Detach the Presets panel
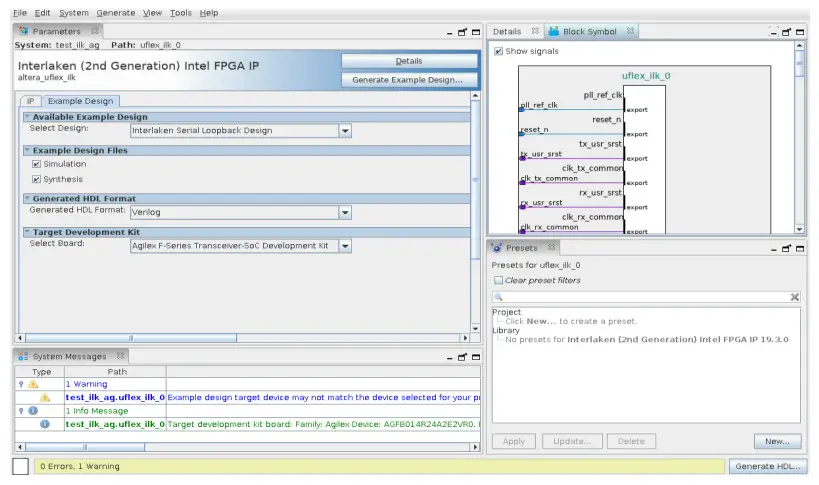 pyautogui.click(x=786, y=249)
